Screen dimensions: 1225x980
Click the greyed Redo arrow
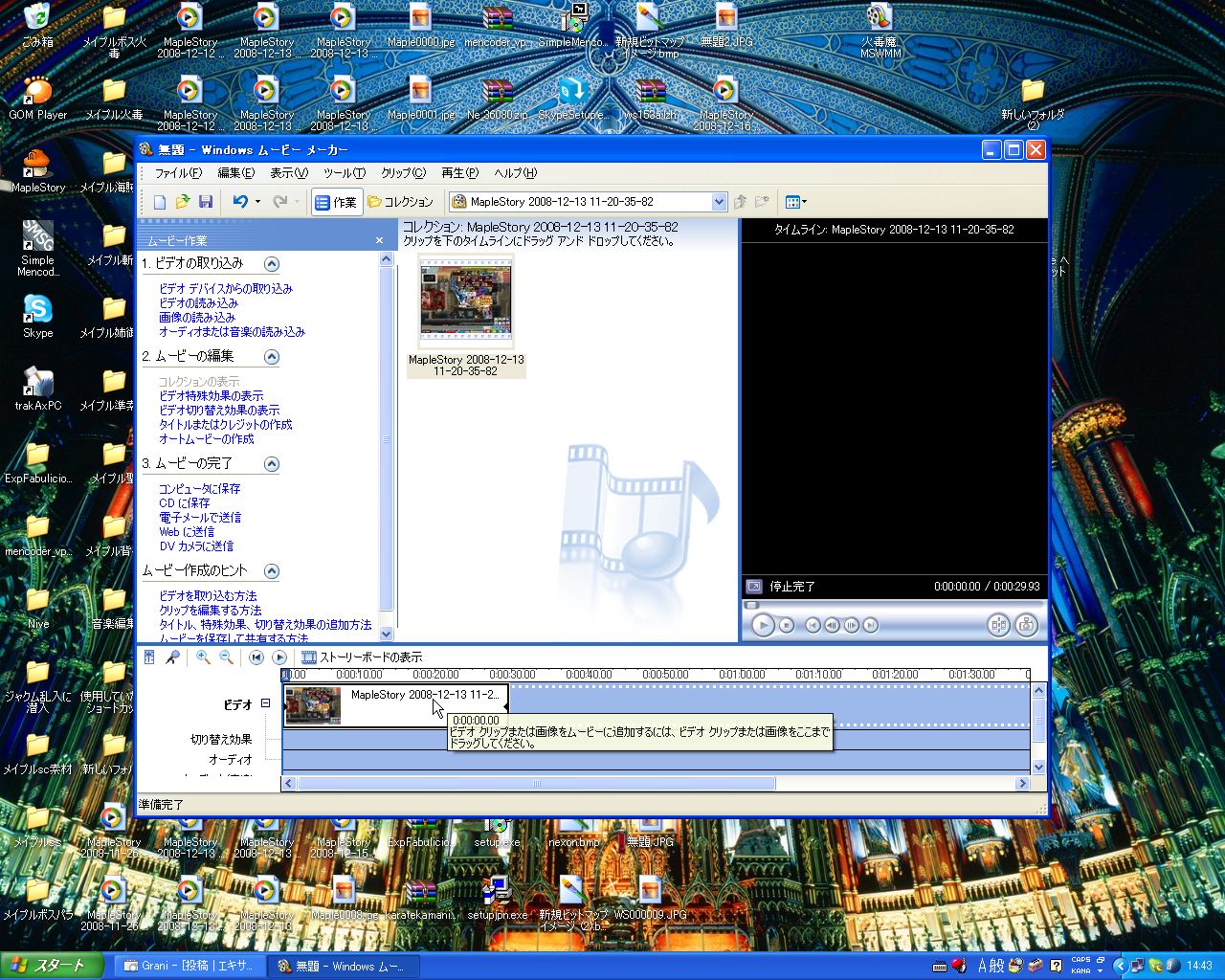pos(279,202)
